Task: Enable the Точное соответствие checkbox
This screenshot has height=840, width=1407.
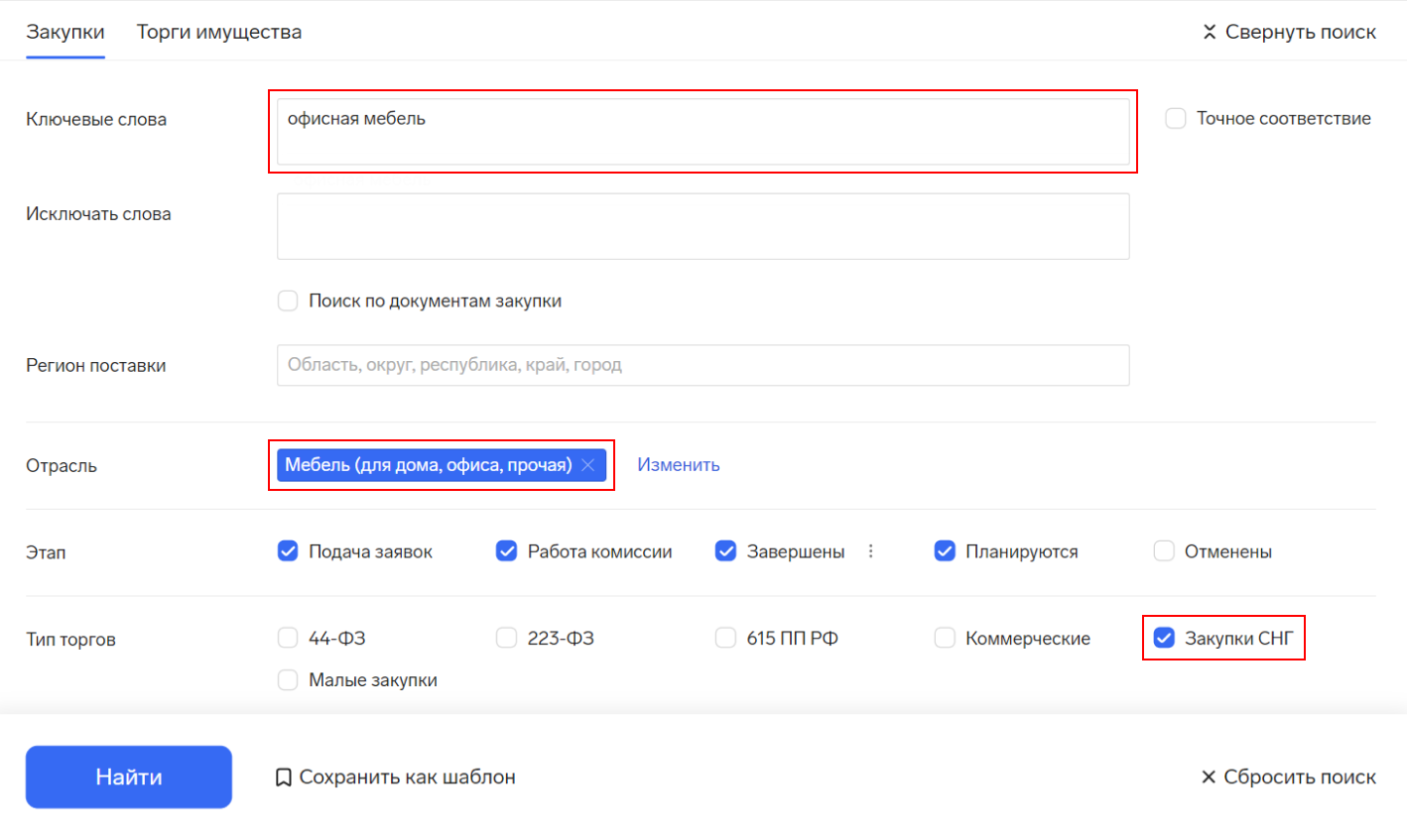Action: click(x=1176, y=119)
